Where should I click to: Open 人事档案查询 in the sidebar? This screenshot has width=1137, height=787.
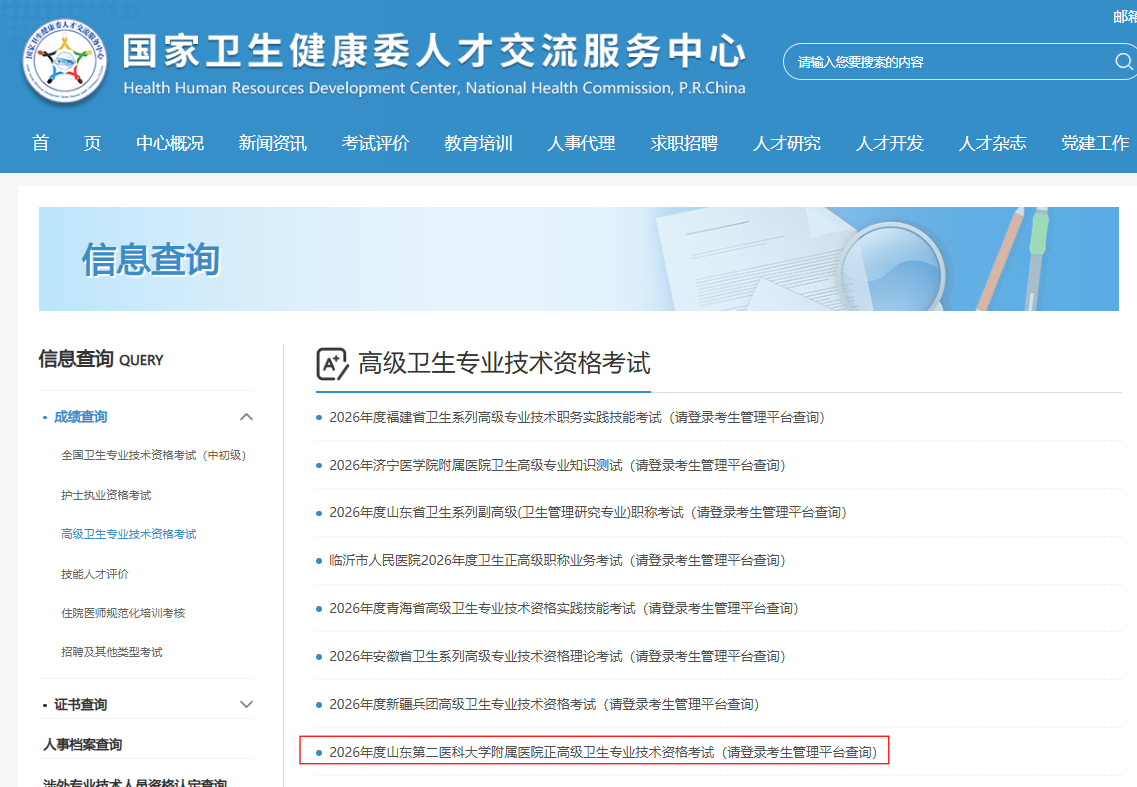point(83,744)
